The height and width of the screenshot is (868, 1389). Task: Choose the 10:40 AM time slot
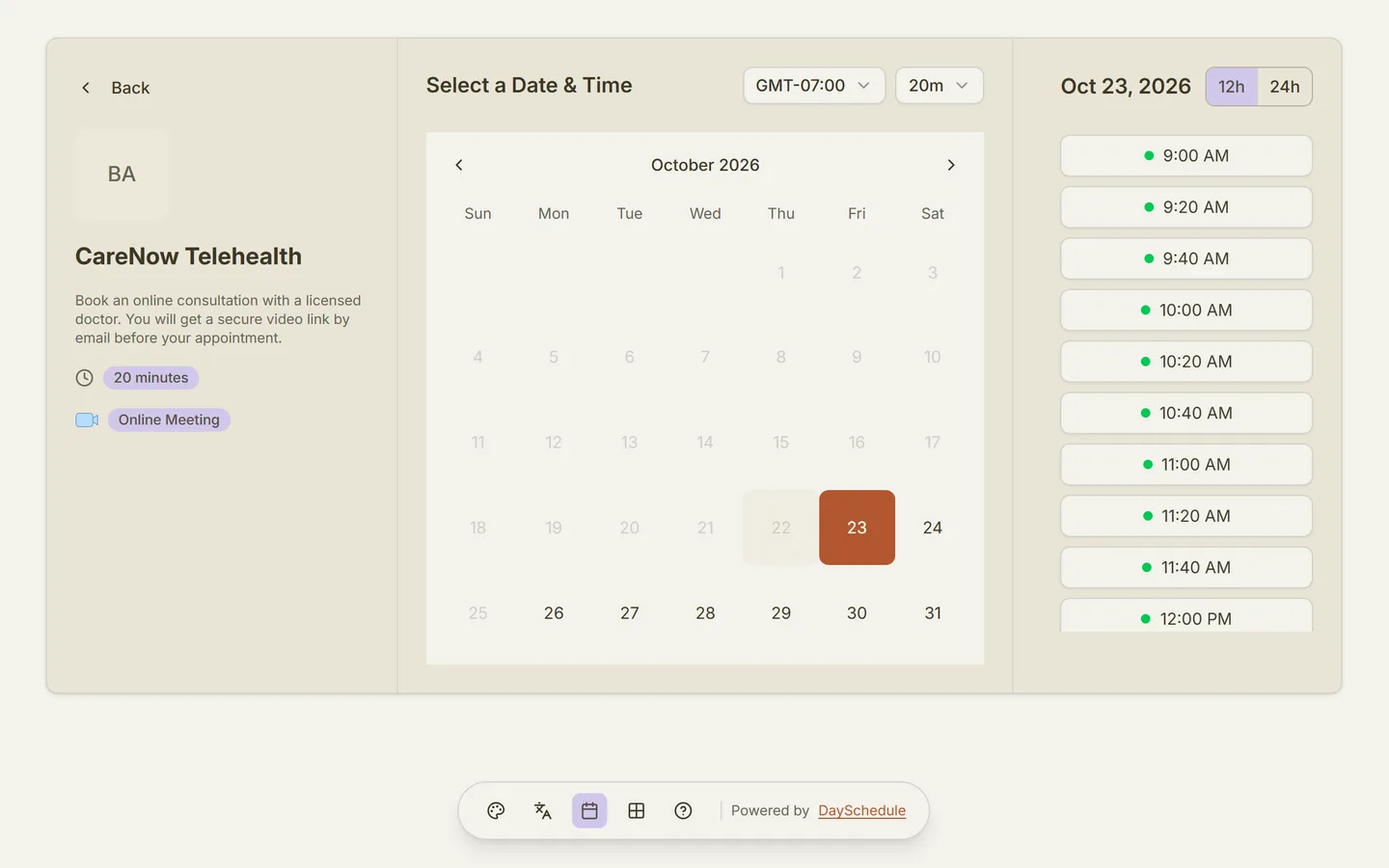coord(1186,413)
